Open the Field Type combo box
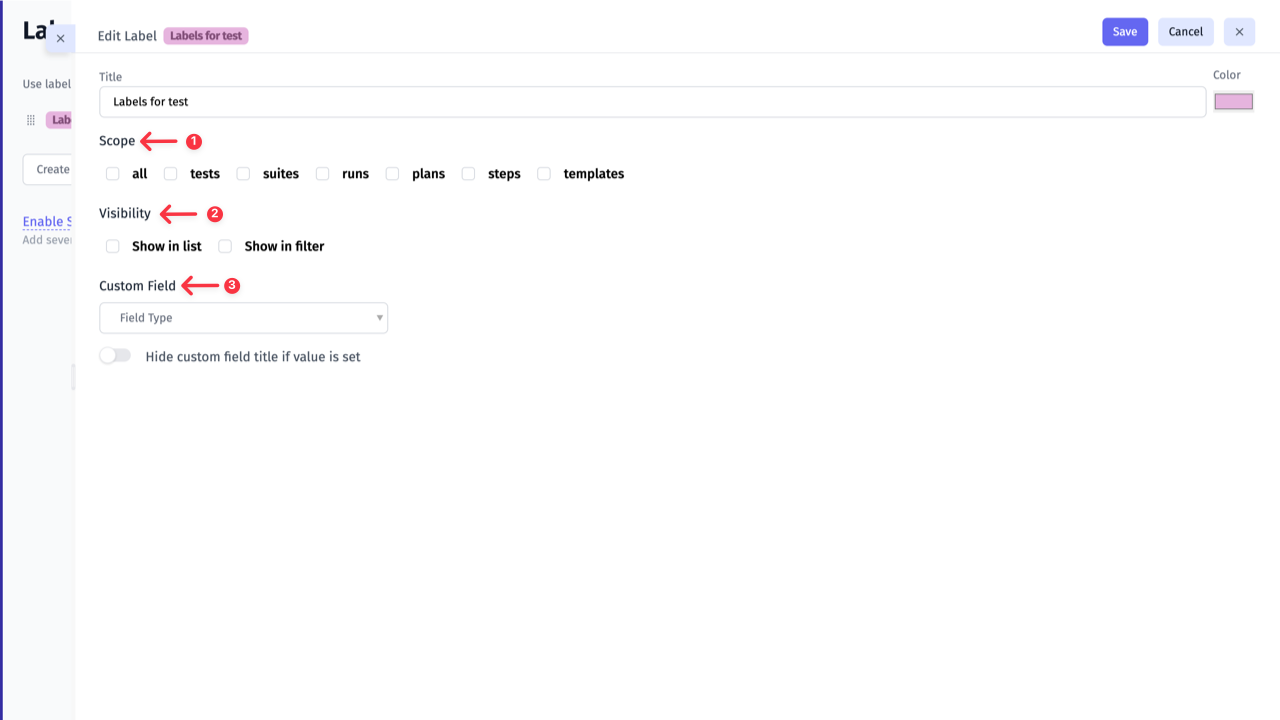The image size is (1280, 720). 243,318
